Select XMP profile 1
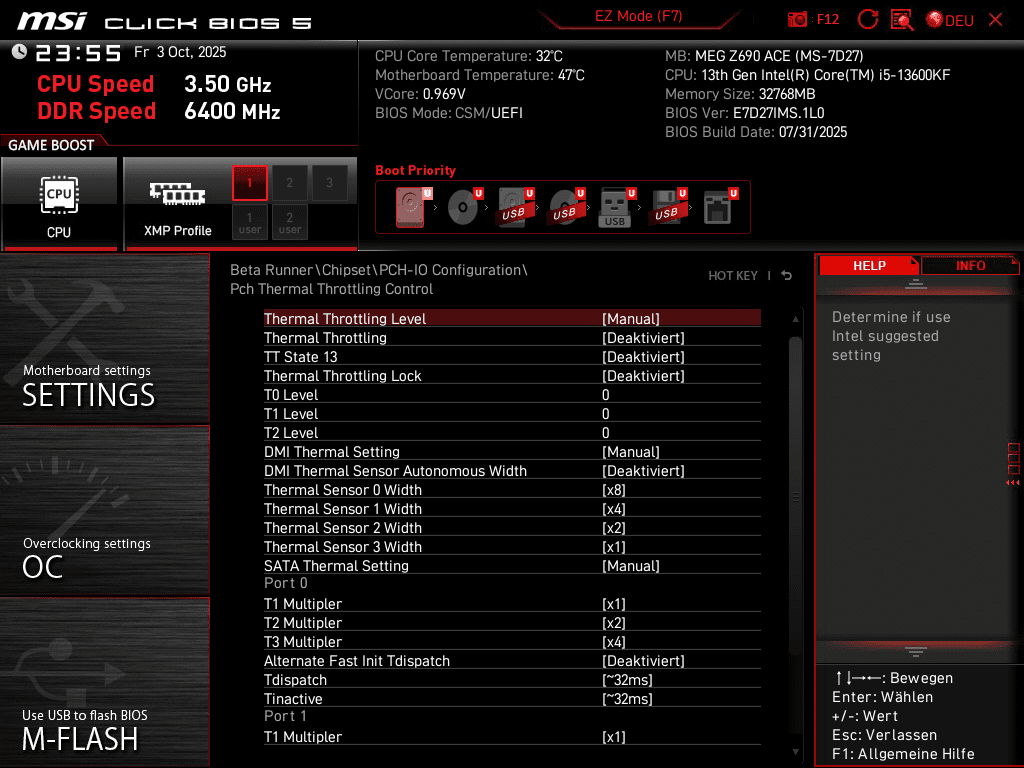 pos(249,183)
